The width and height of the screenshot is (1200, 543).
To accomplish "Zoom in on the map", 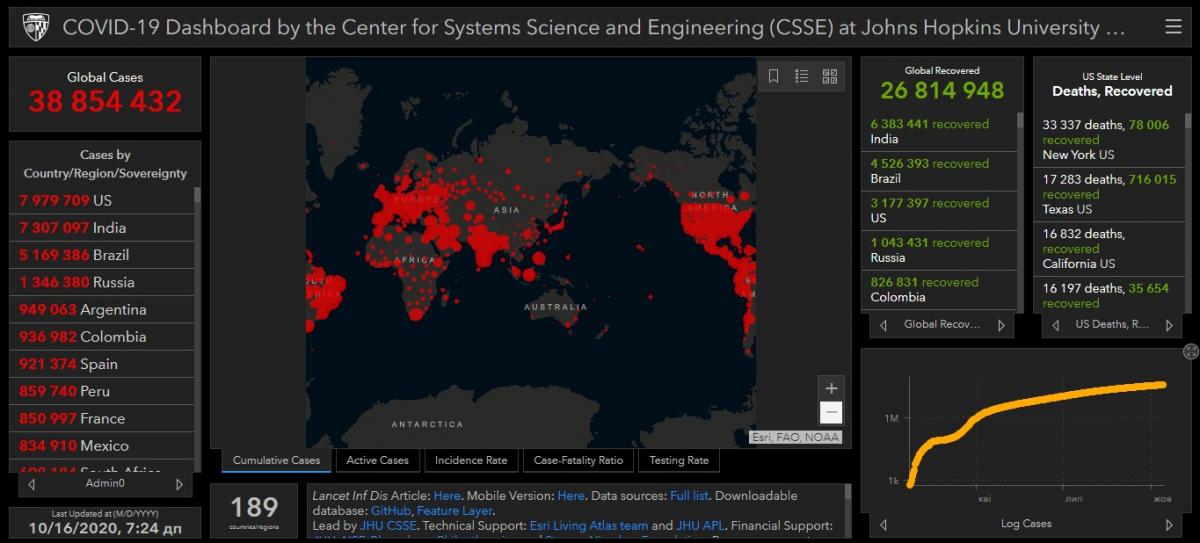I will (831, 388).
